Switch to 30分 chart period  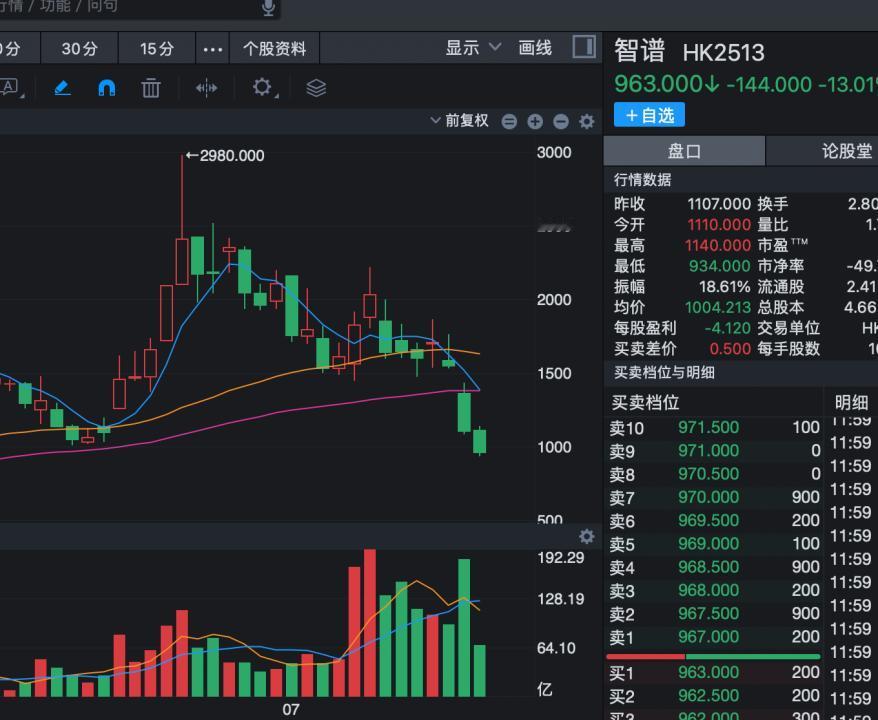click(x=80, y=49)
